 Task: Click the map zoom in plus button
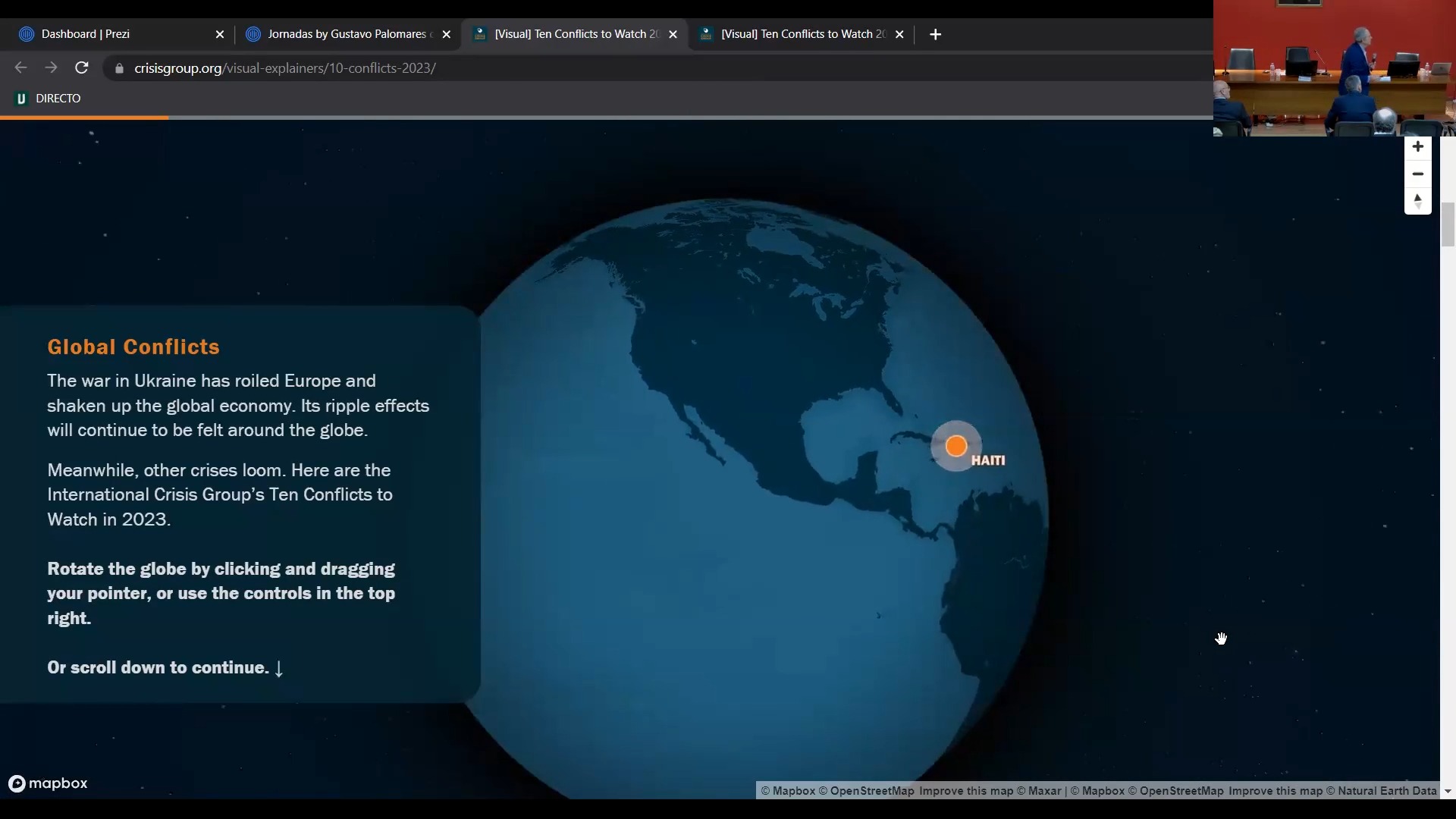tap(1417, 147)
